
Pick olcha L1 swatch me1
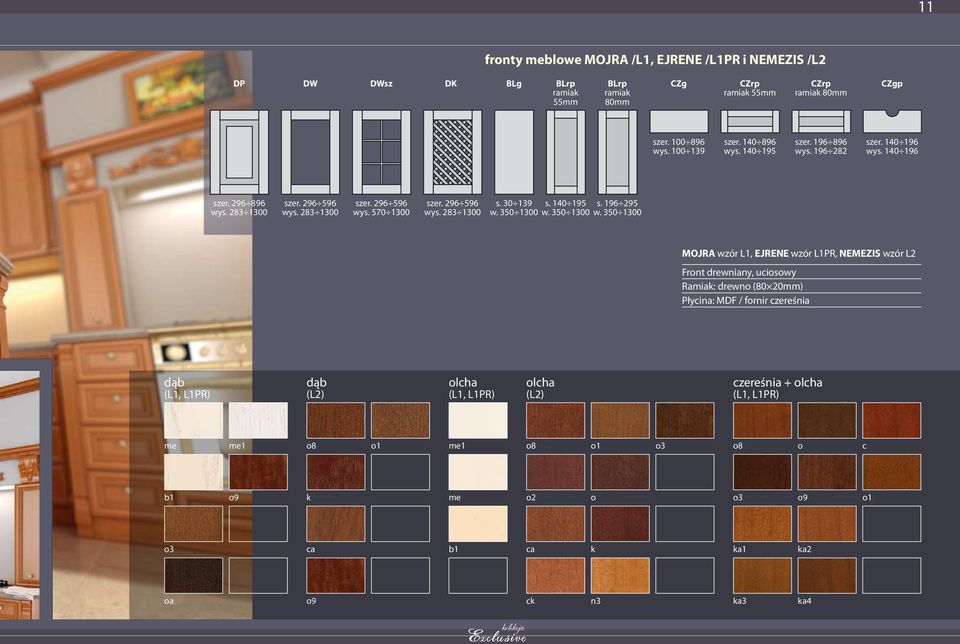(478, 421)
